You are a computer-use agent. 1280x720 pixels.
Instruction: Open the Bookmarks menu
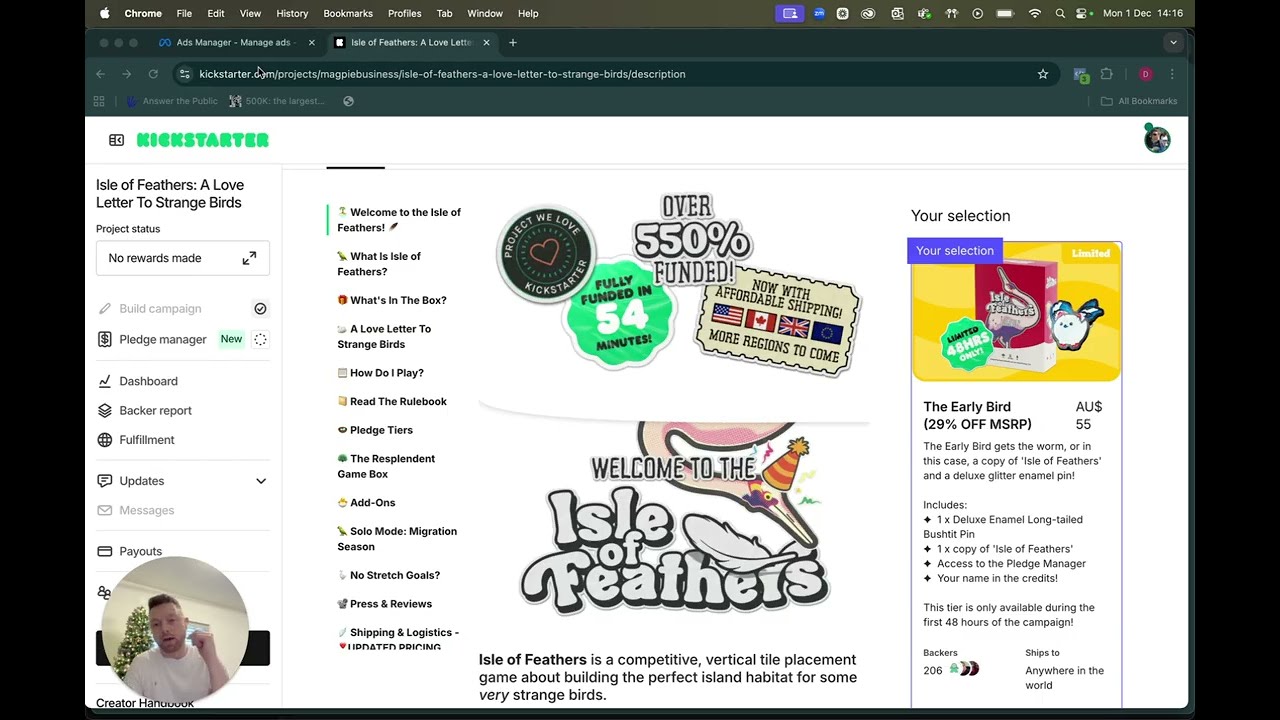tap(348, 13)
